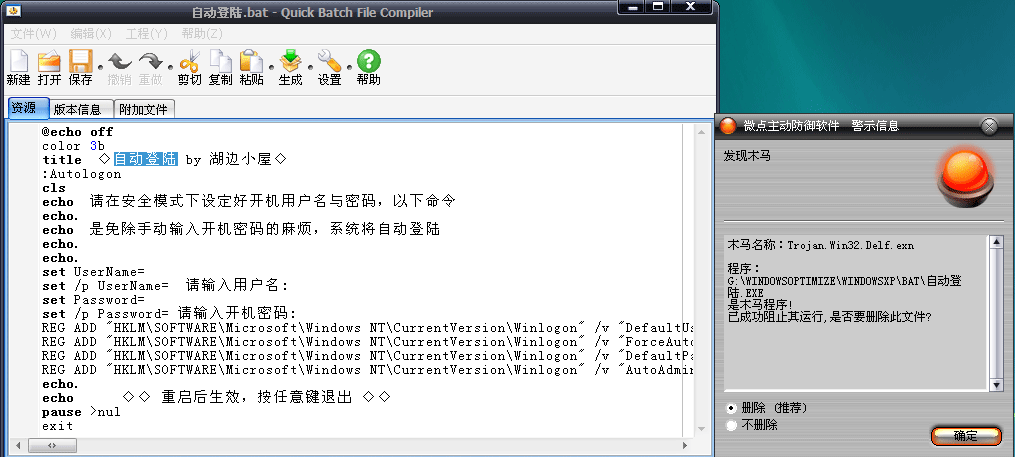Click the highlighted 自动登陆 text in title line

click(146, 159)
